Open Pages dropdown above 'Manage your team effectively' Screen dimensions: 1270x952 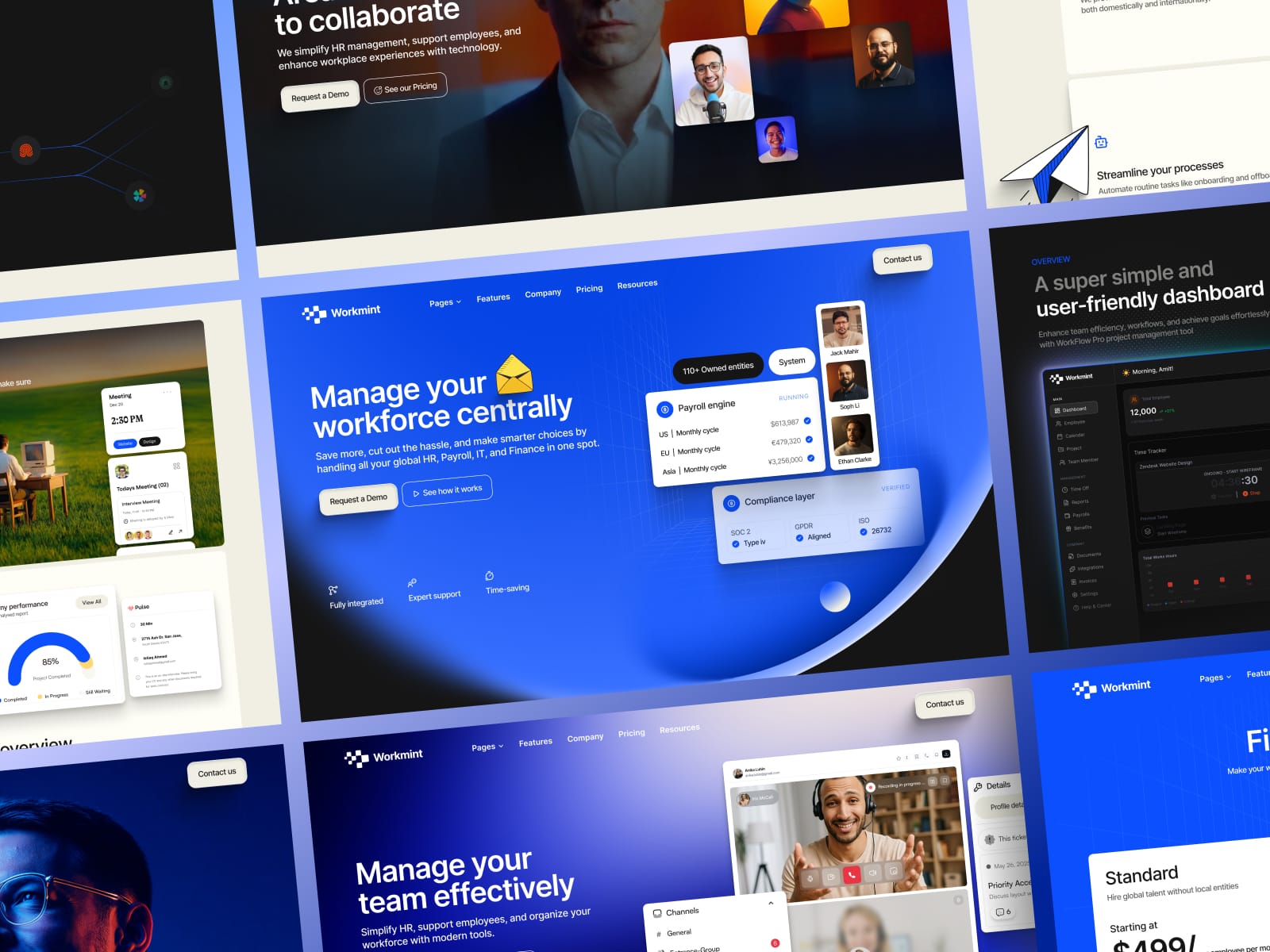[x=487, y=747]
